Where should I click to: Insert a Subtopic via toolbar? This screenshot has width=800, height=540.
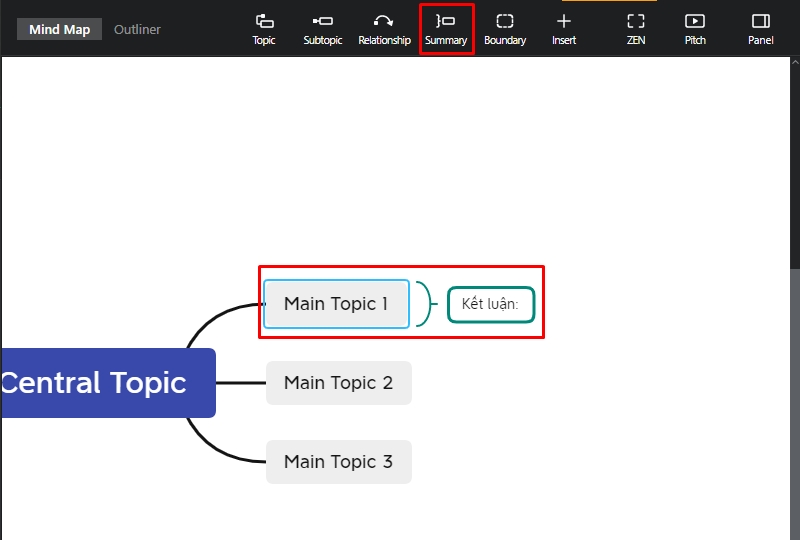click(322, 30)
